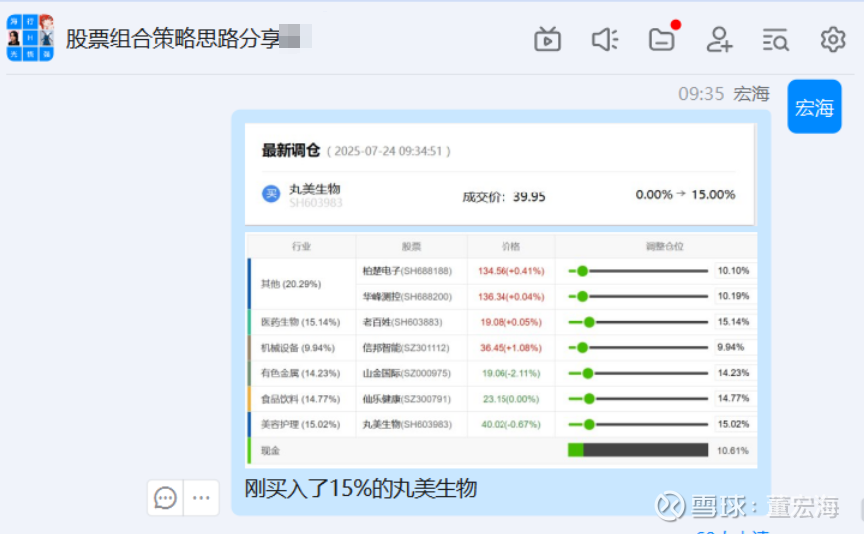
Task: Click the 山金国际(SZ000975) stock name
Action: [x=407, y=374]
